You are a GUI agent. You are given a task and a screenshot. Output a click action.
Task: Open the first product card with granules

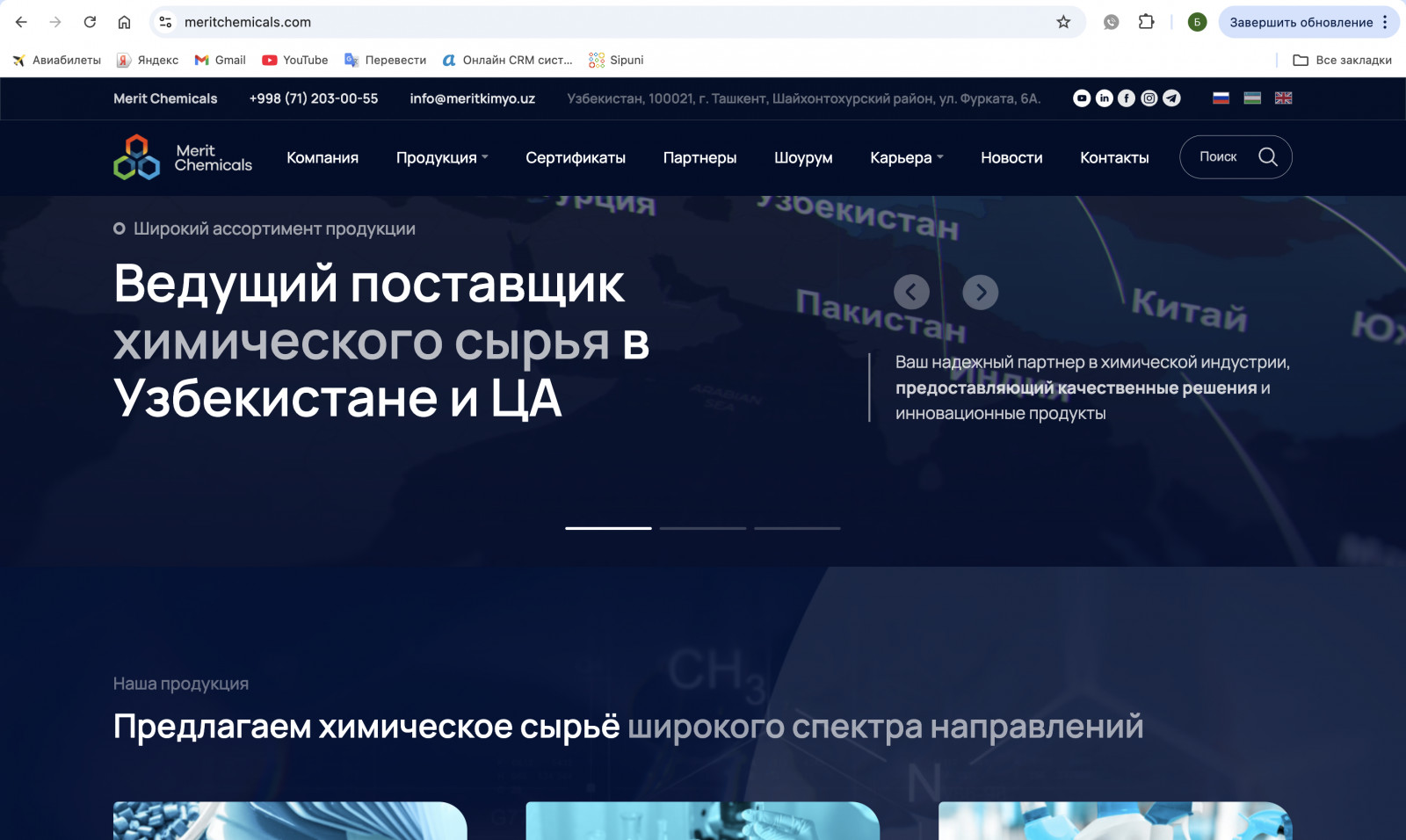tap(290, 821)
